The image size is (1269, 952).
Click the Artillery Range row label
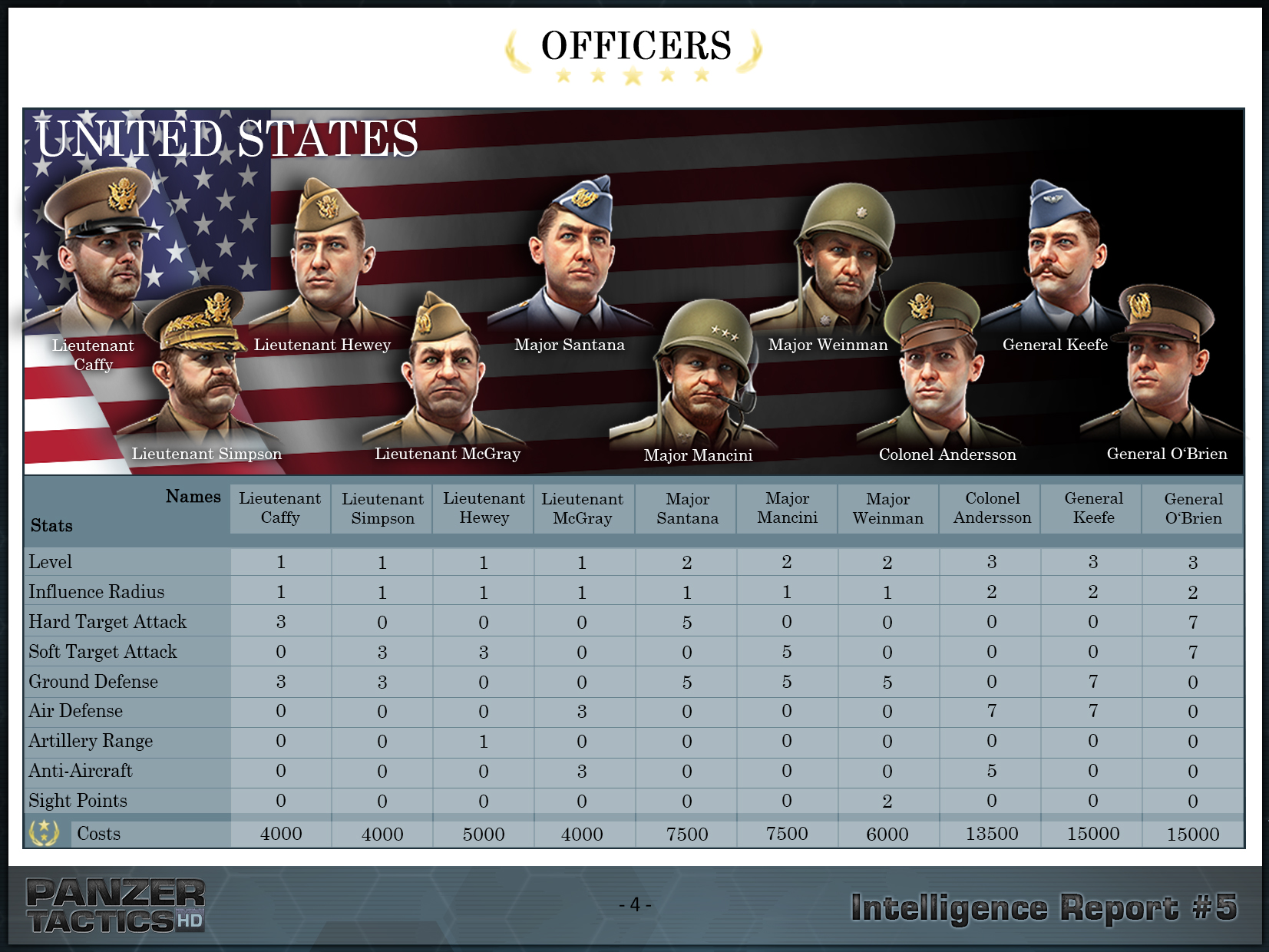(91, 742)
